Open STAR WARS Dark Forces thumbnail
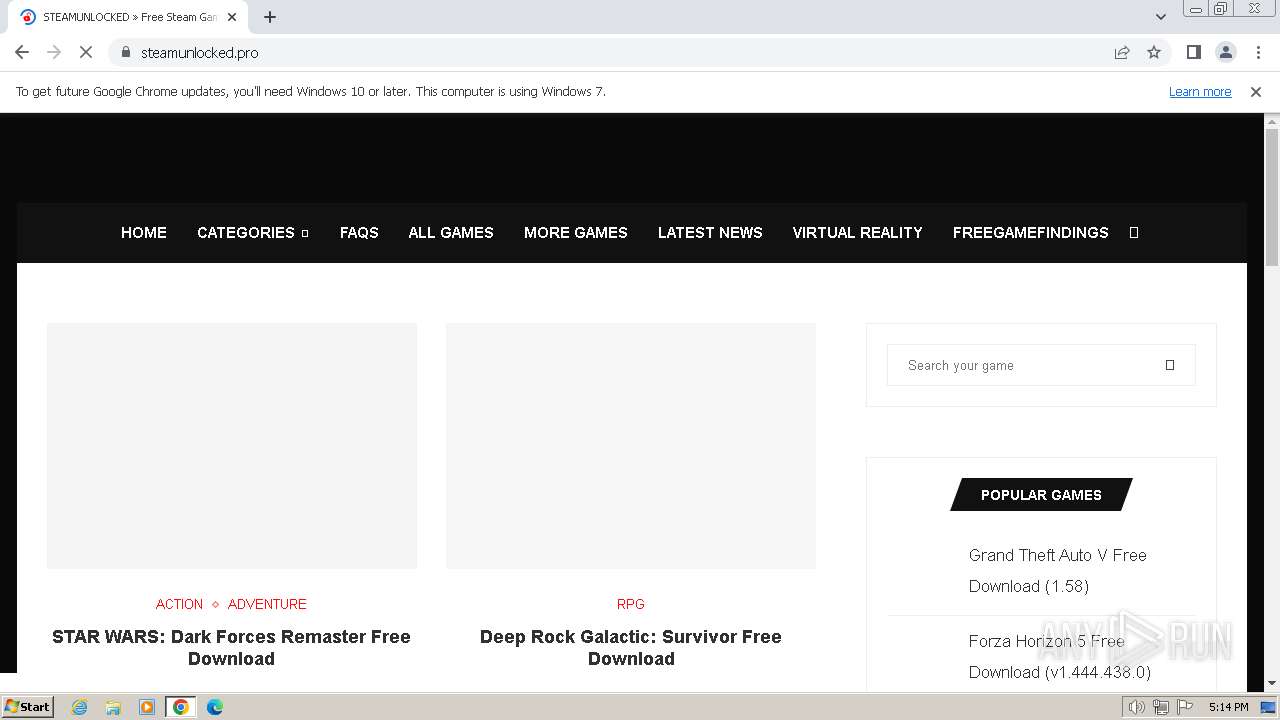The width and height of the screenshot is (1280, 720). coord(232,445)
